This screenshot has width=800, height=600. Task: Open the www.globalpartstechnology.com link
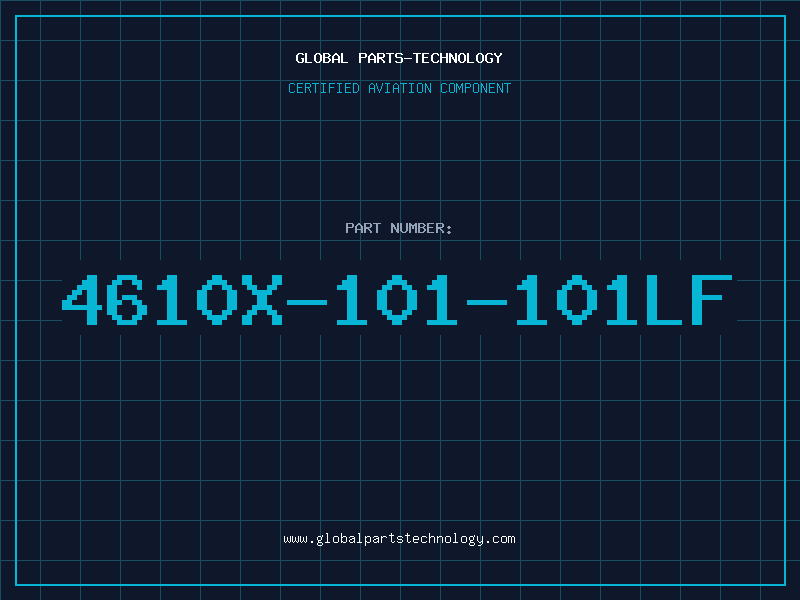click(x=399, y=539)
